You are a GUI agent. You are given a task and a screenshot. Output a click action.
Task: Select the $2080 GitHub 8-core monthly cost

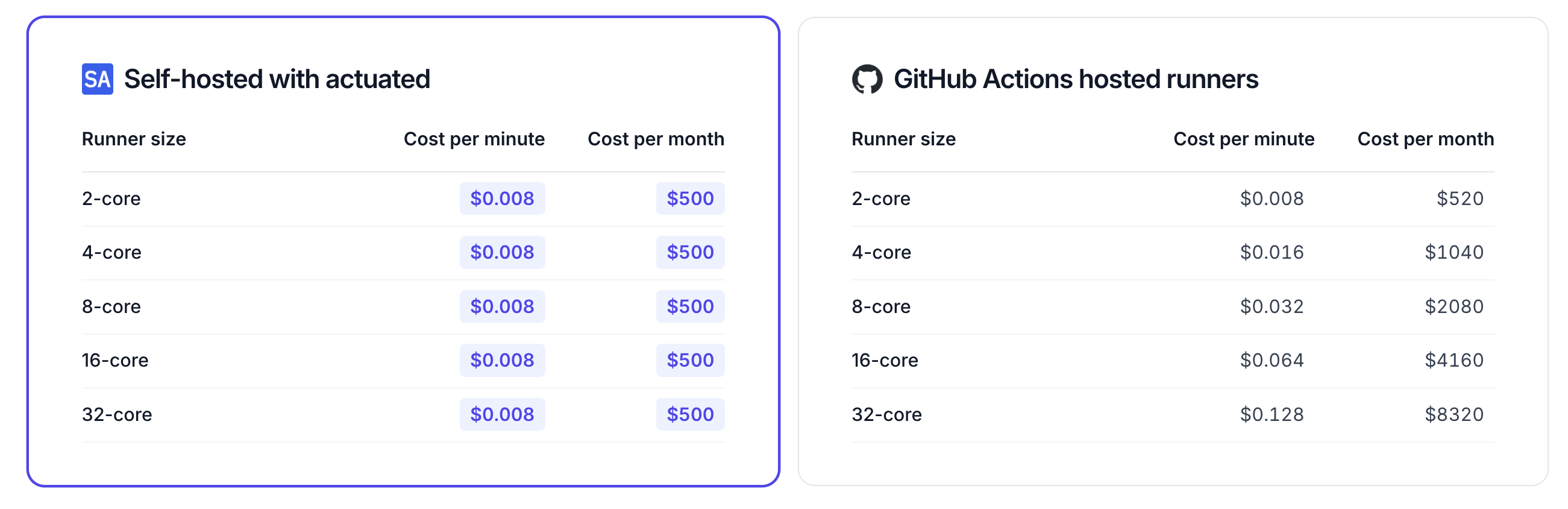click(x=1454, y=306)
